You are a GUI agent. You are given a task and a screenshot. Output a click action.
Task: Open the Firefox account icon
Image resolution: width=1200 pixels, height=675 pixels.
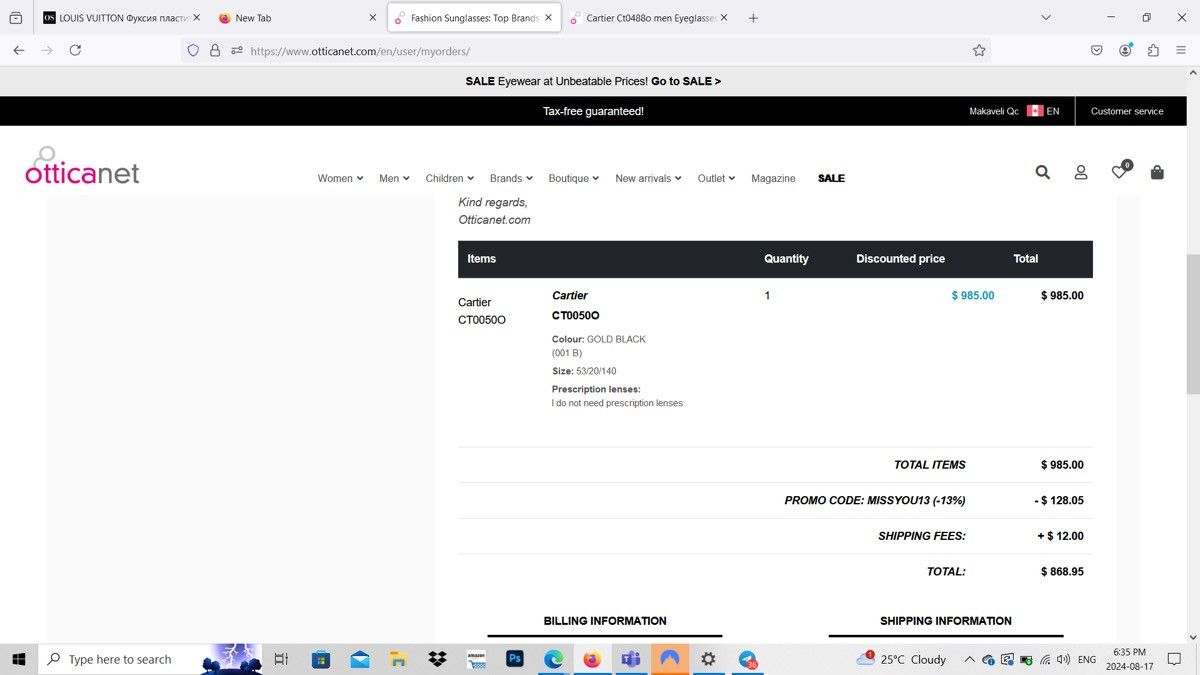(x=1125, y=50)
